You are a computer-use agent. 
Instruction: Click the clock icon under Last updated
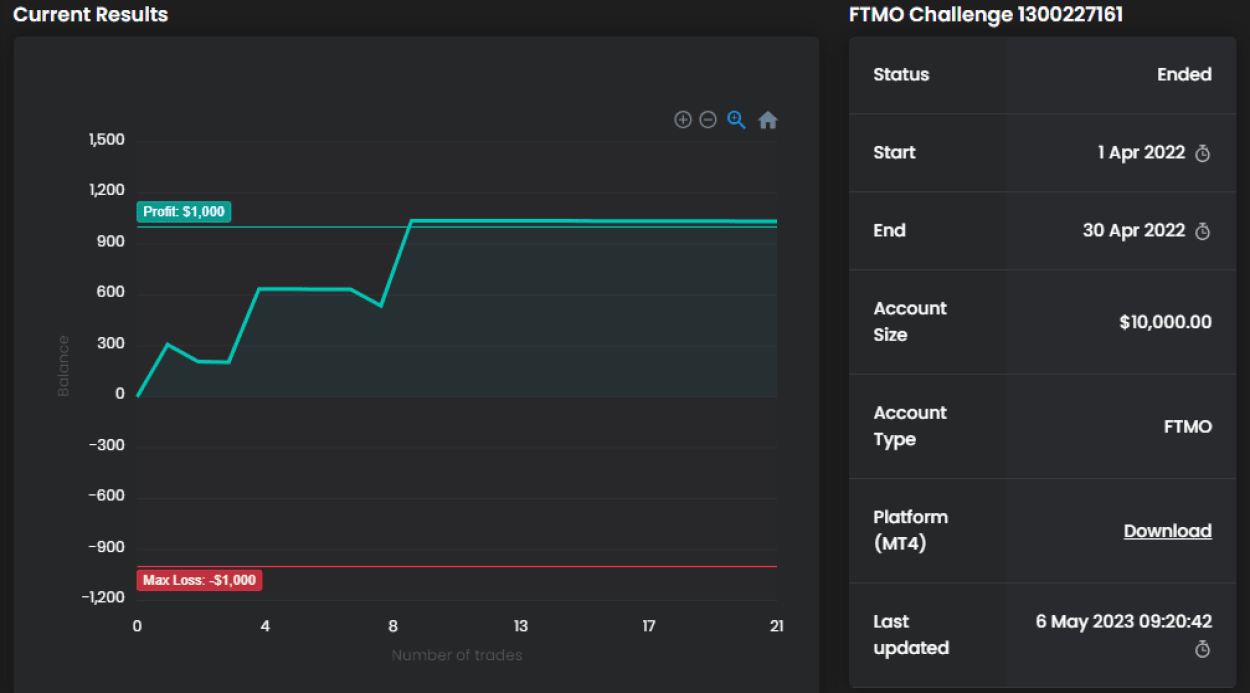point(1203,650)
